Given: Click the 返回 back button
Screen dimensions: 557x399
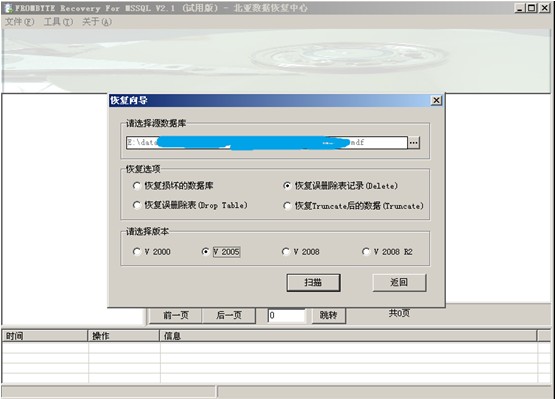Looking at the screenshot, I should tap(399, 282).
